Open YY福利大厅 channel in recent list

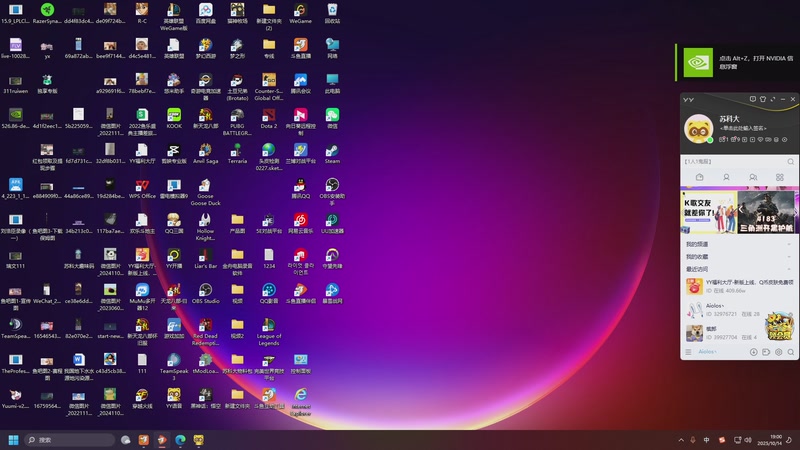pyautogui.click(x=739, y=286)
